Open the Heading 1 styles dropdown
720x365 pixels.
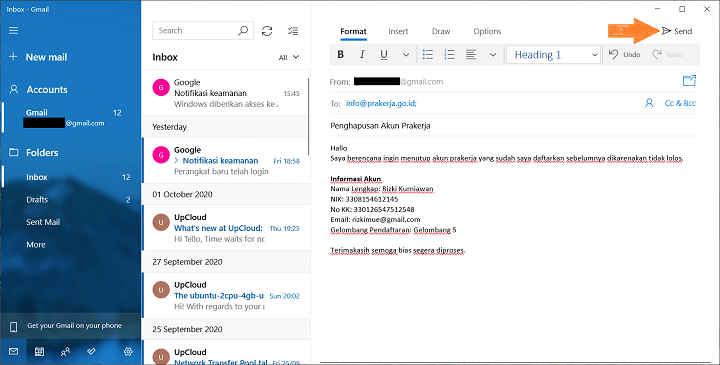(x=554, y=55)
